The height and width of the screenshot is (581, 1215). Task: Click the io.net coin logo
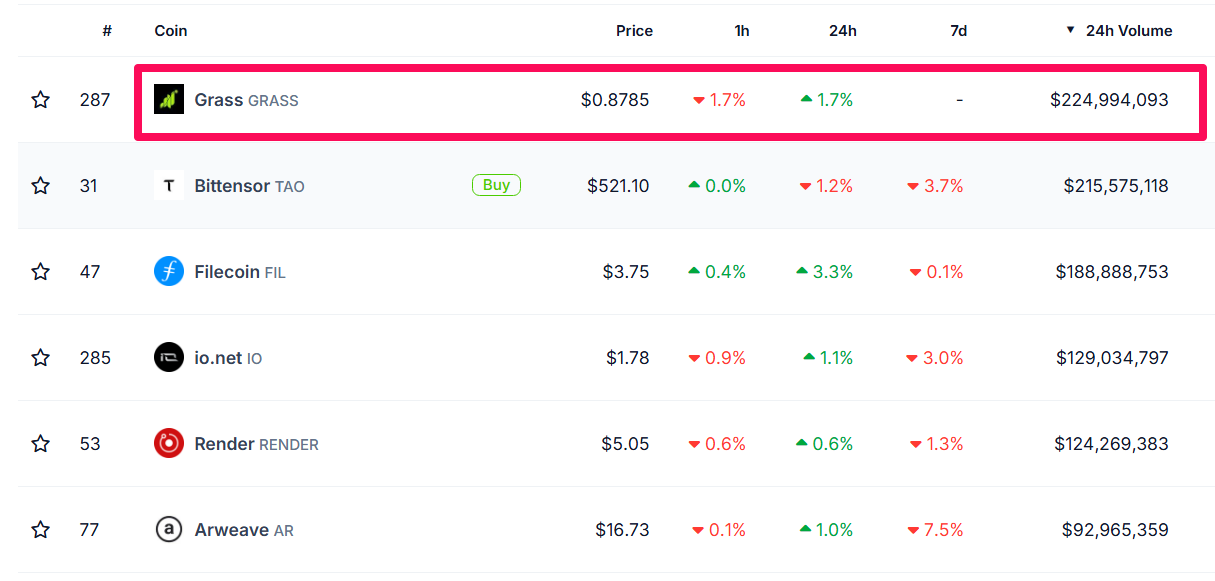click(168, 357)
